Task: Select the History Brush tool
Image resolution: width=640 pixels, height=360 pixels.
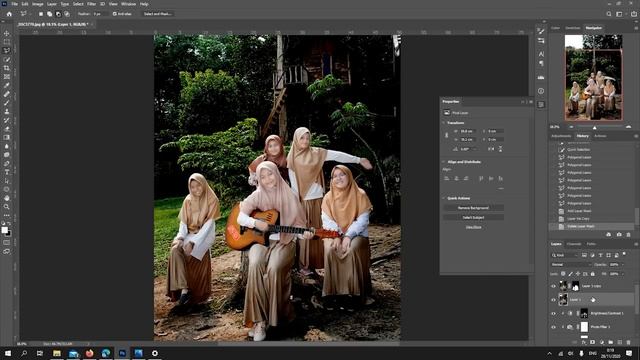Action: pyautogui.click(x=7, y=120)
